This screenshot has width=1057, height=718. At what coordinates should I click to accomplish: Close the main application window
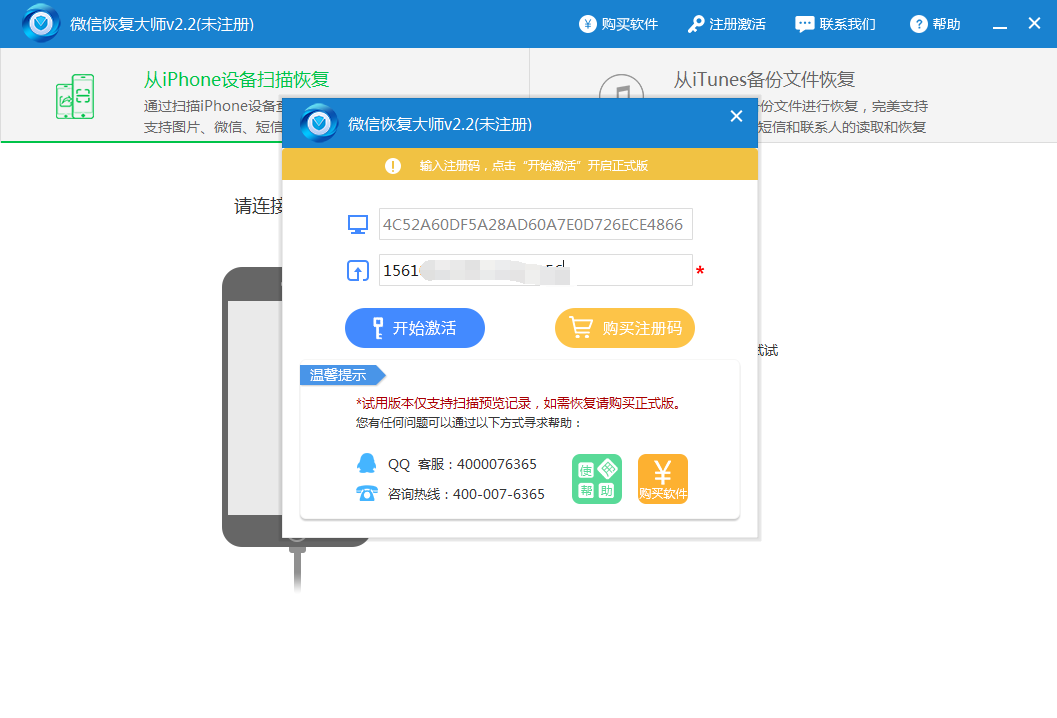tap(1034, 24)
